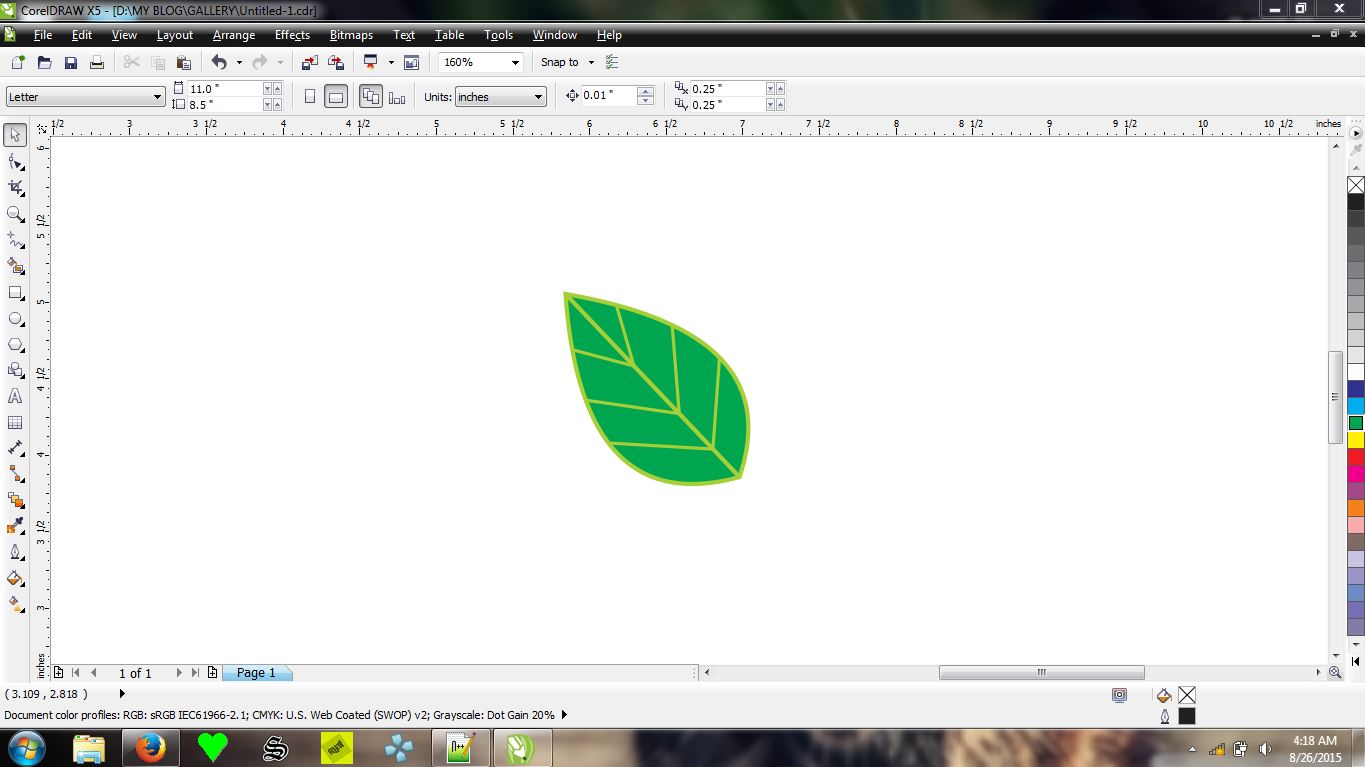Select the Pick tool
Screen dimensions: 1365x767
(x=14, y=134)
